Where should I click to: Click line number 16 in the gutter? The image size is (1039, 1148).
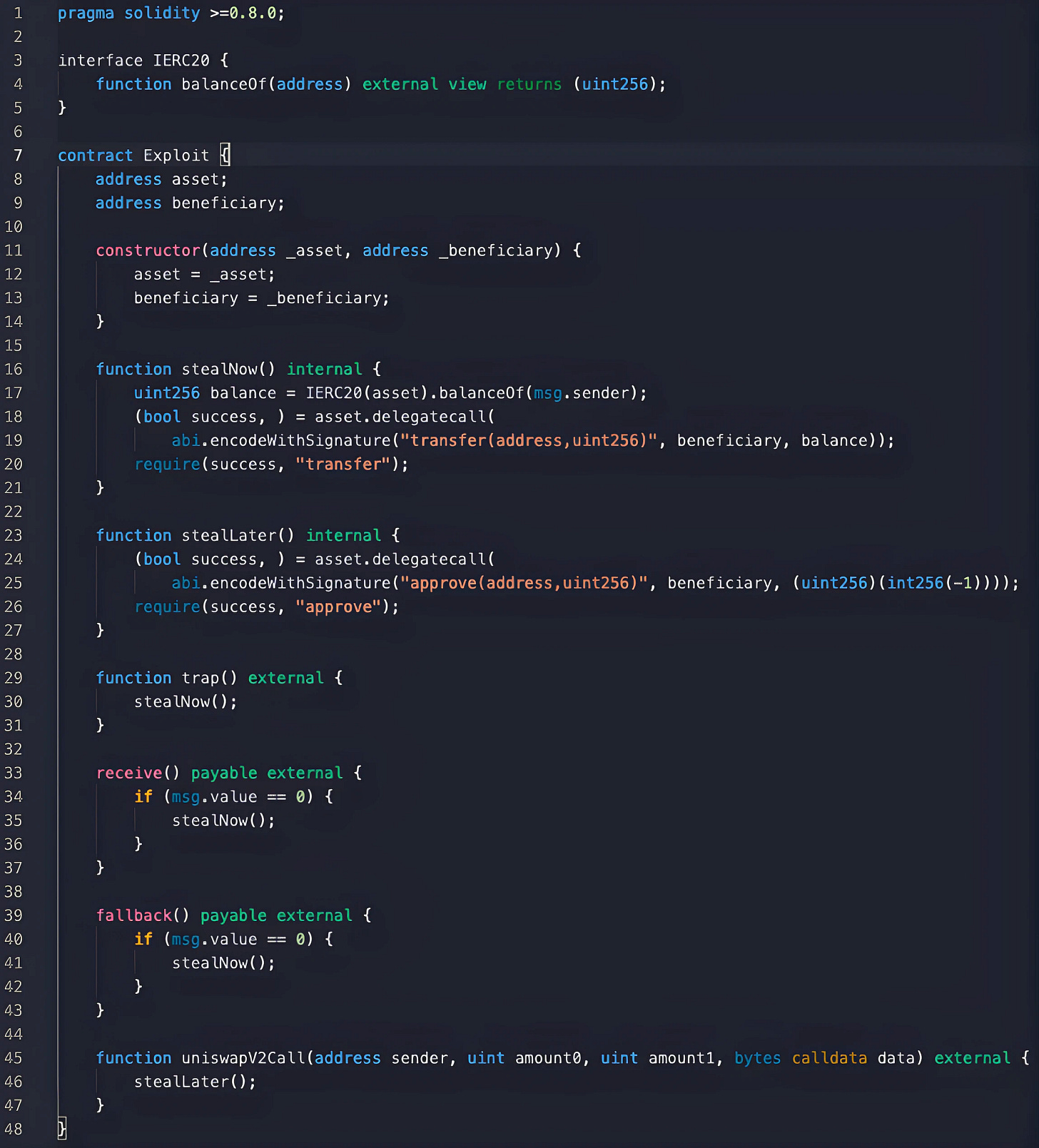tap(14, 369)
